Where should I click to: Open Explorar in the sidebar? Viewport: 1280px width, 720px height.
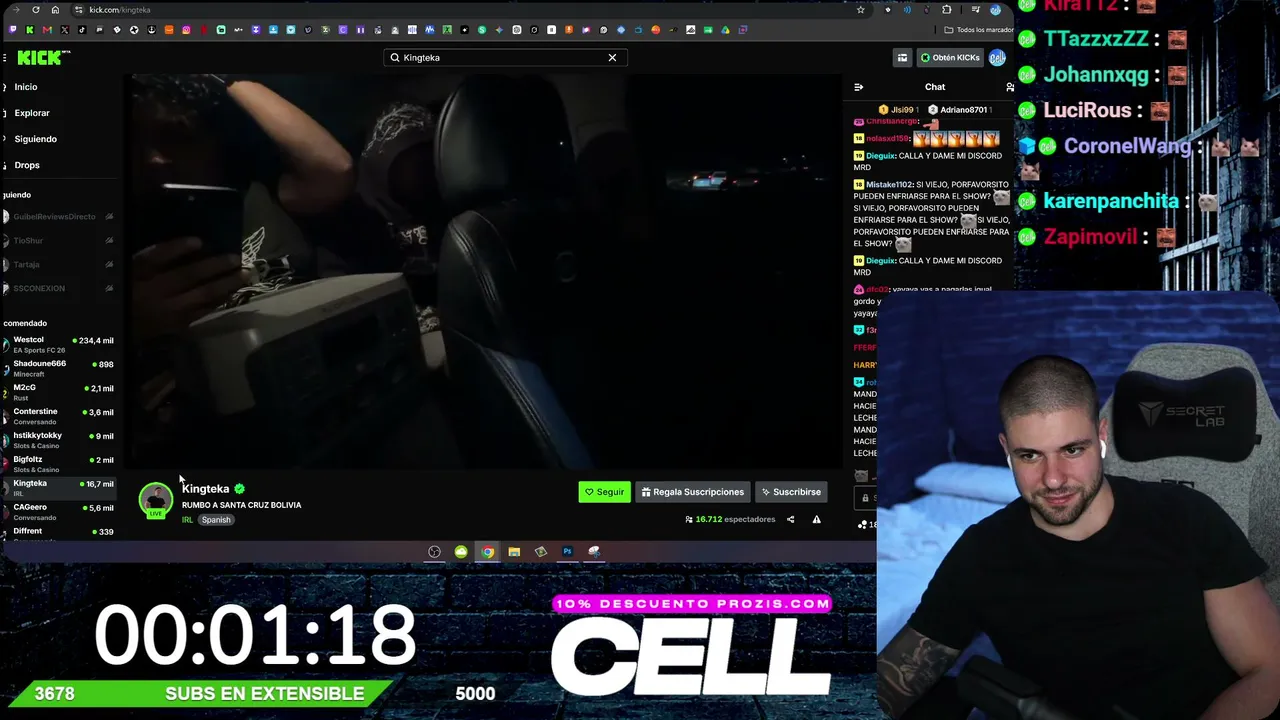(32, 113)
